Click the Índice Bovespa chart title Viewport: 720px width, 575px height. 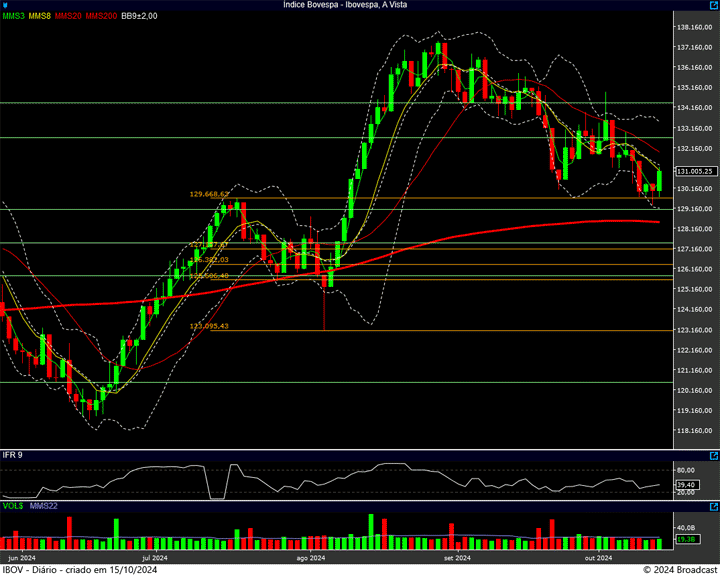359,5
